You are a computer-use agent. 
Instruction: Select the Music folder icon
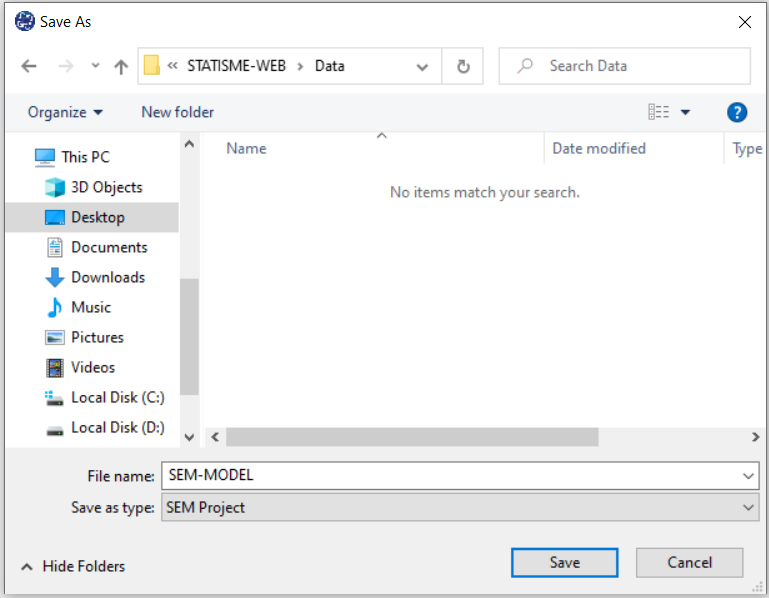pyautogui.click(x=55, y=307)
